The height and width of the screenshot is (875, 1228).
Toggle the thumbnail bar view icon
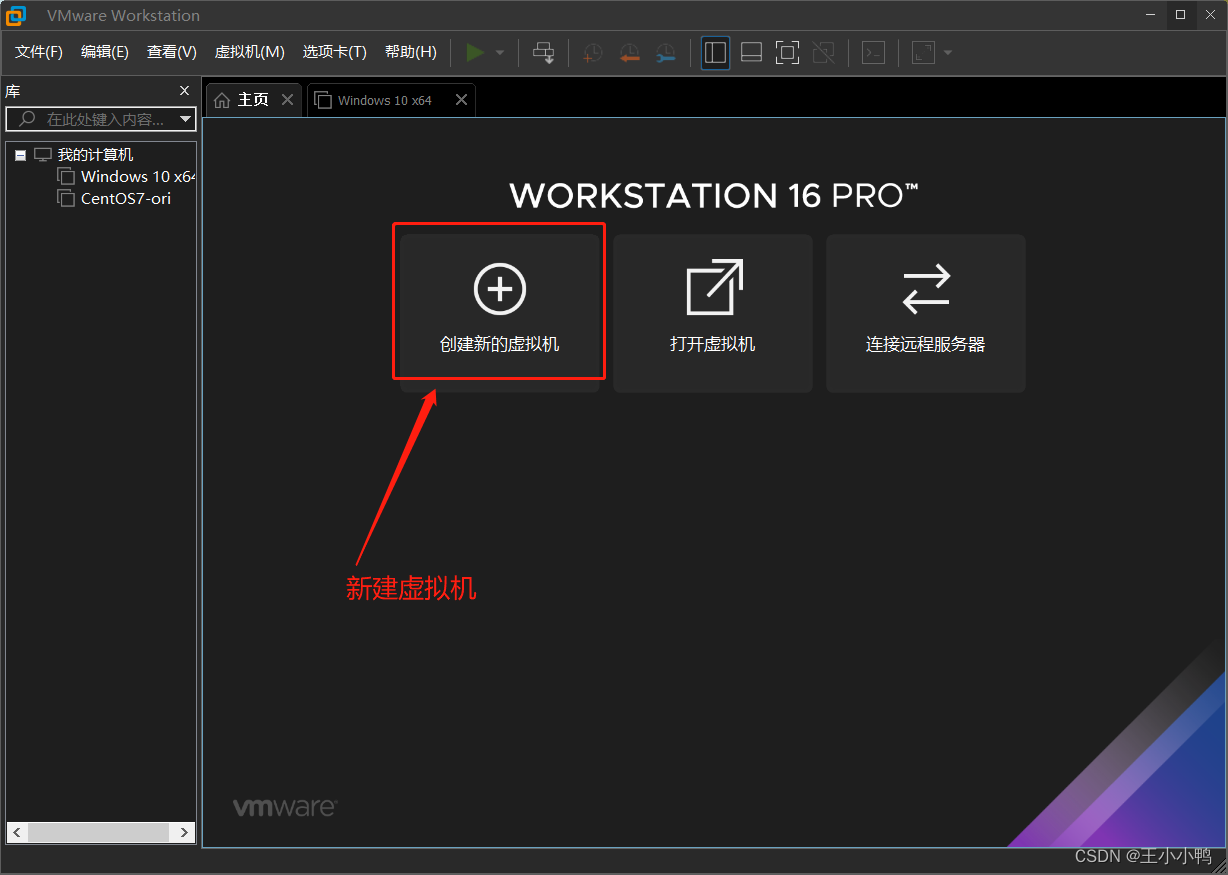click(751, 52)
